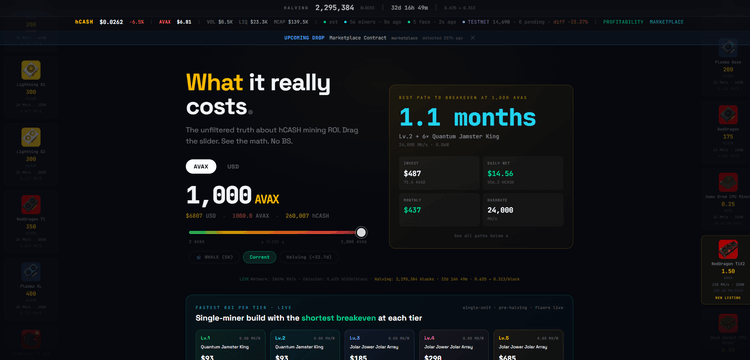Click the AVAX price ticker
750x360 pixels.
[175, 22]
